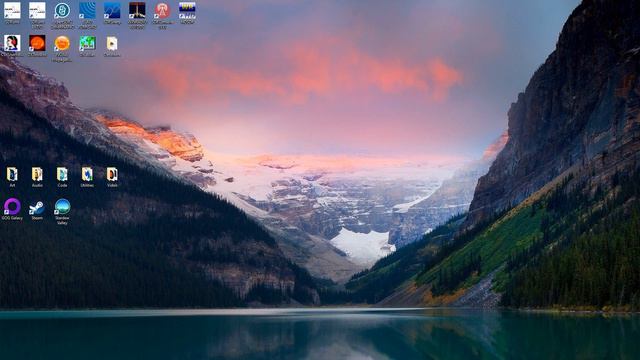
Task: Open the orange sun on black shortcut
Action: [x=37, y=43]
